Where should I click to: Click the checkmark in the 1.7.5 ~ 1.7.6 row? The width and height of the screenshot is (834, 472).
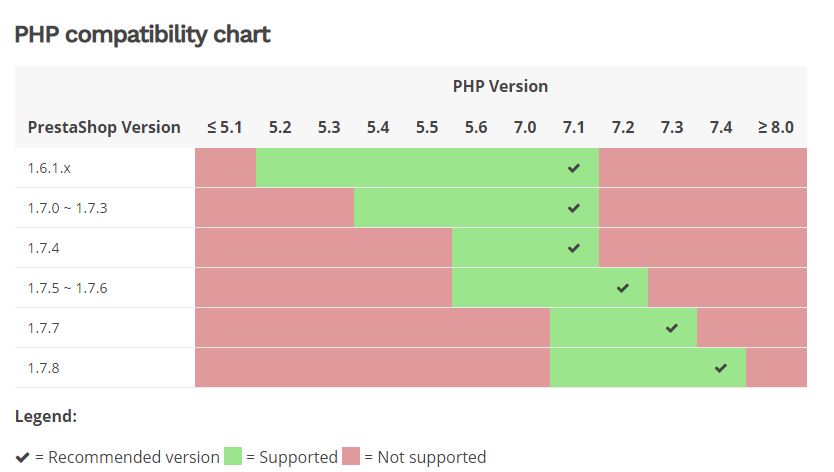[623, 288]
